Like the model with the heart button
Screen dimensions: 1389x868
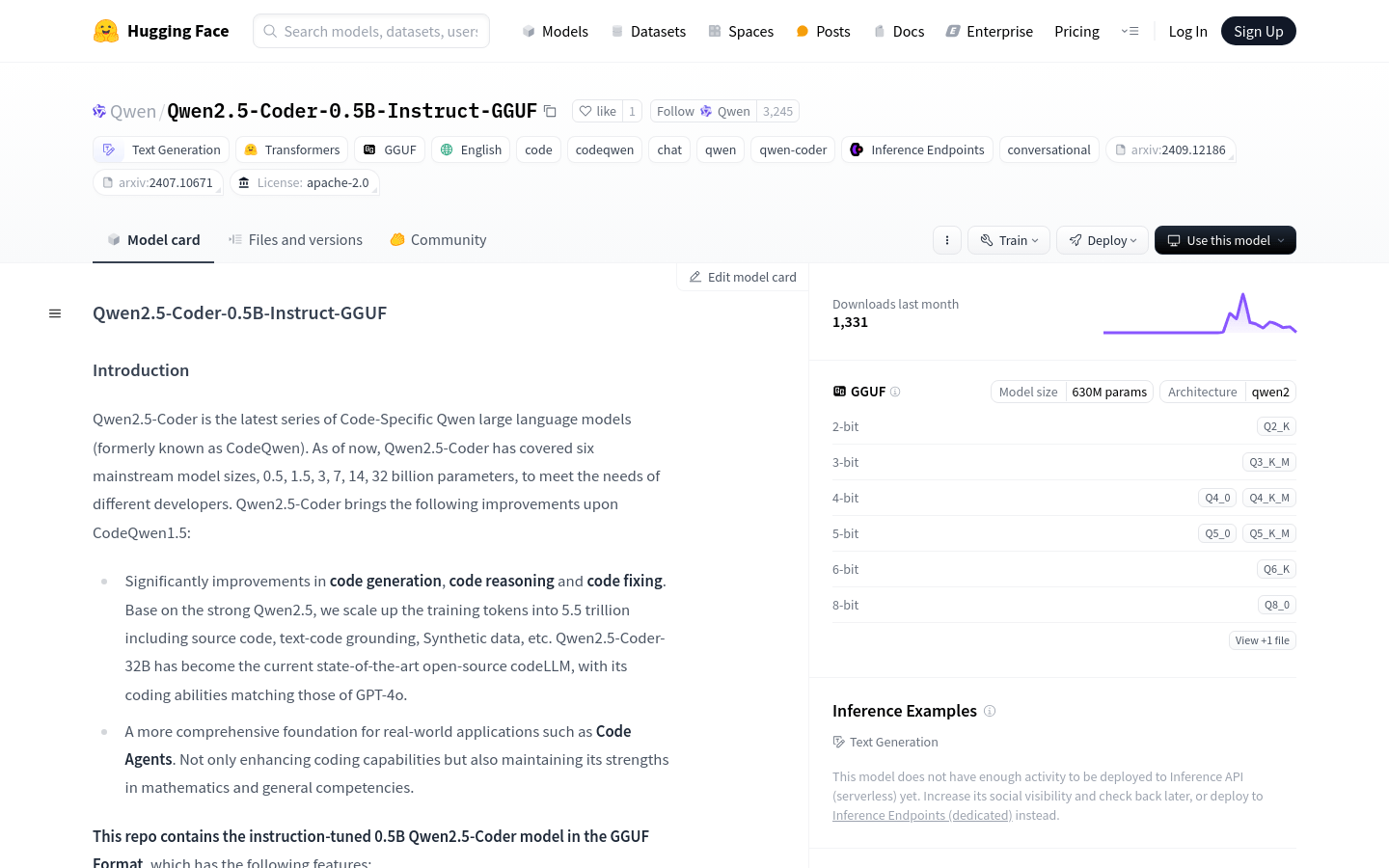tap(597, 111)
